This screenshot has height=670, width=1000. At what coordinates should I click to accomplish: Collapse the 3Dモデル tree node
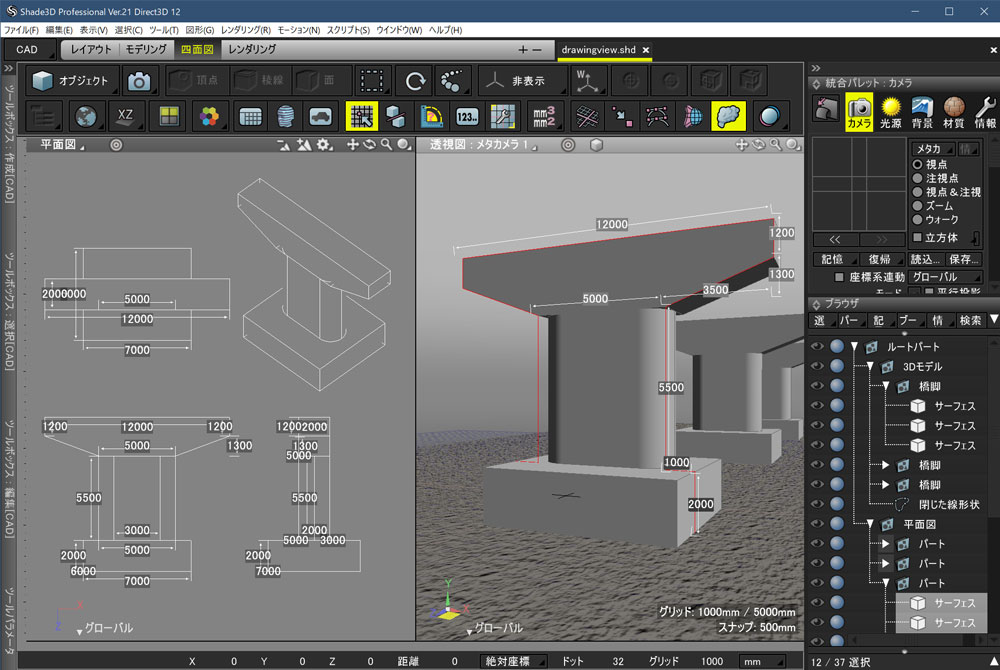coord(870,367)
